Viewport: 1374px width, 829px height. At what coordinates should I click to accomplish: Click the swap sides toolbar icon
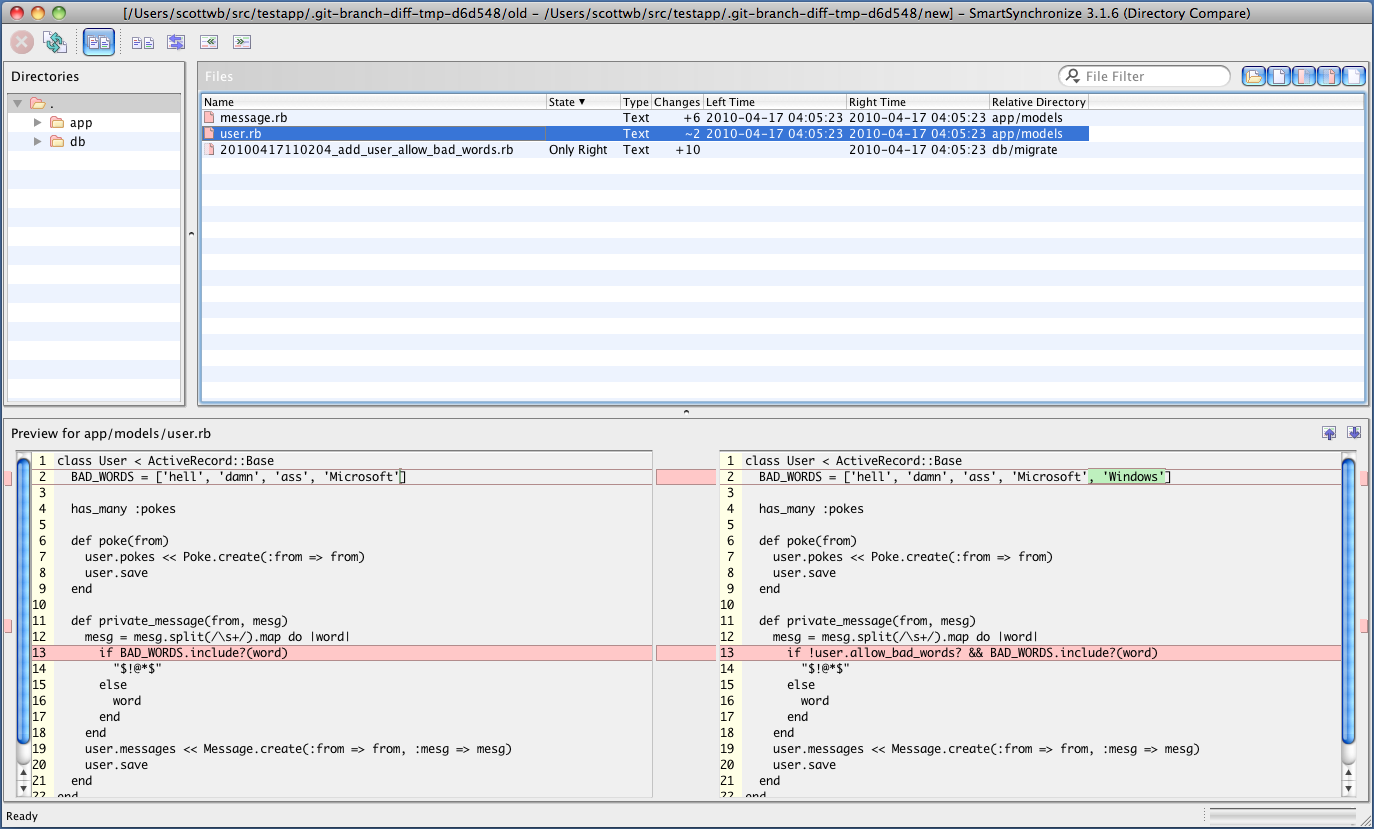pos(176,42)
